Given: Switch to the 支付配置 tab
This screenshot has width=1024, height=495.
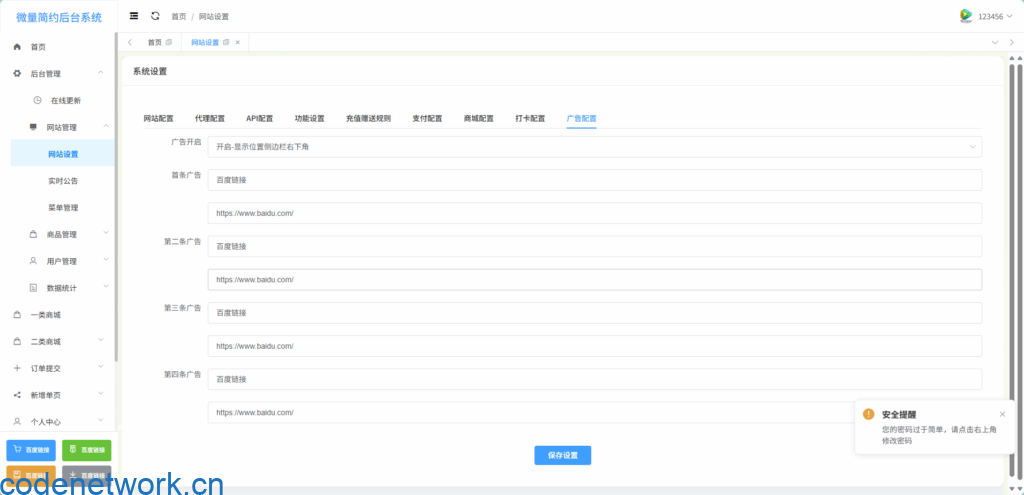Looking at the screenshot, I should point(427,118).
